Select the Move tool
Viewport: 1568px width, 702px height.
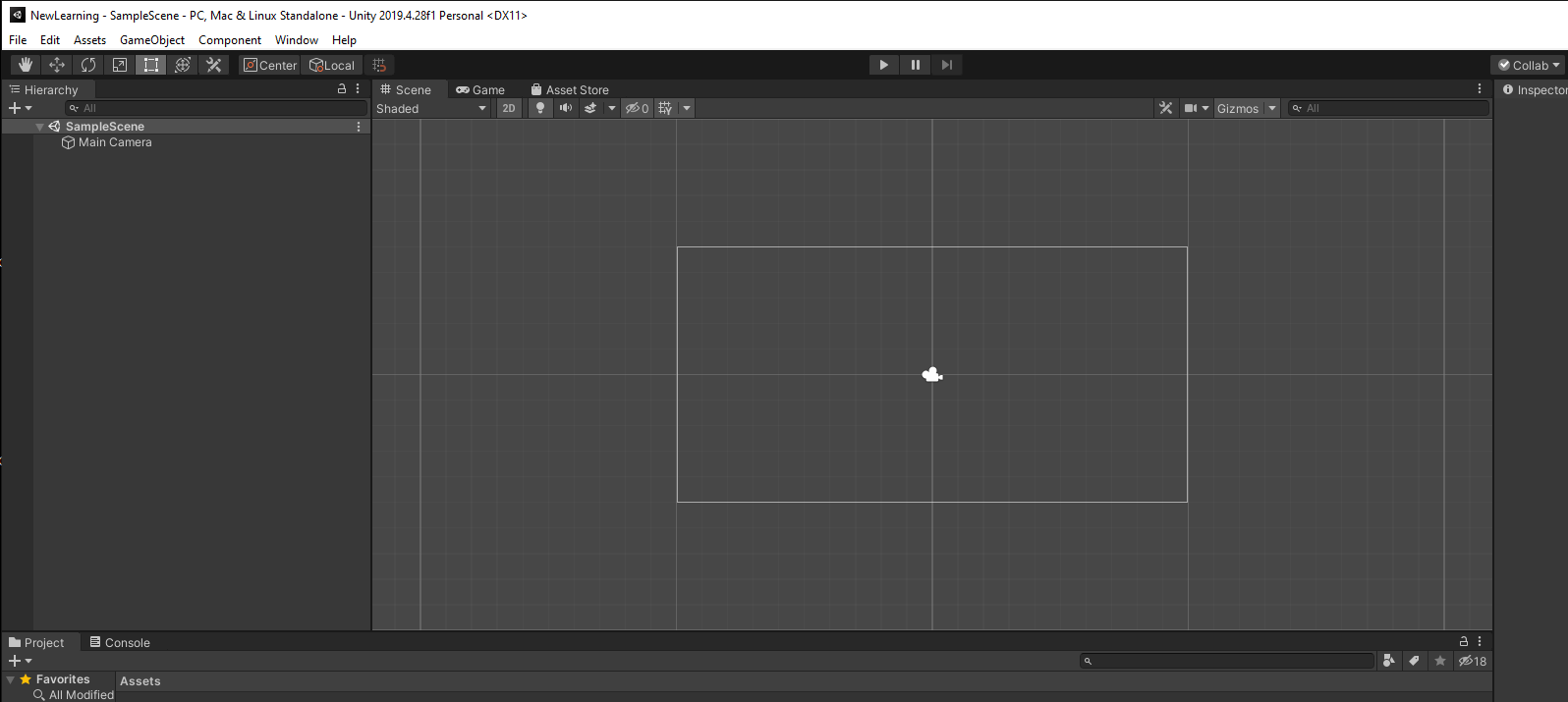point(57,65)
